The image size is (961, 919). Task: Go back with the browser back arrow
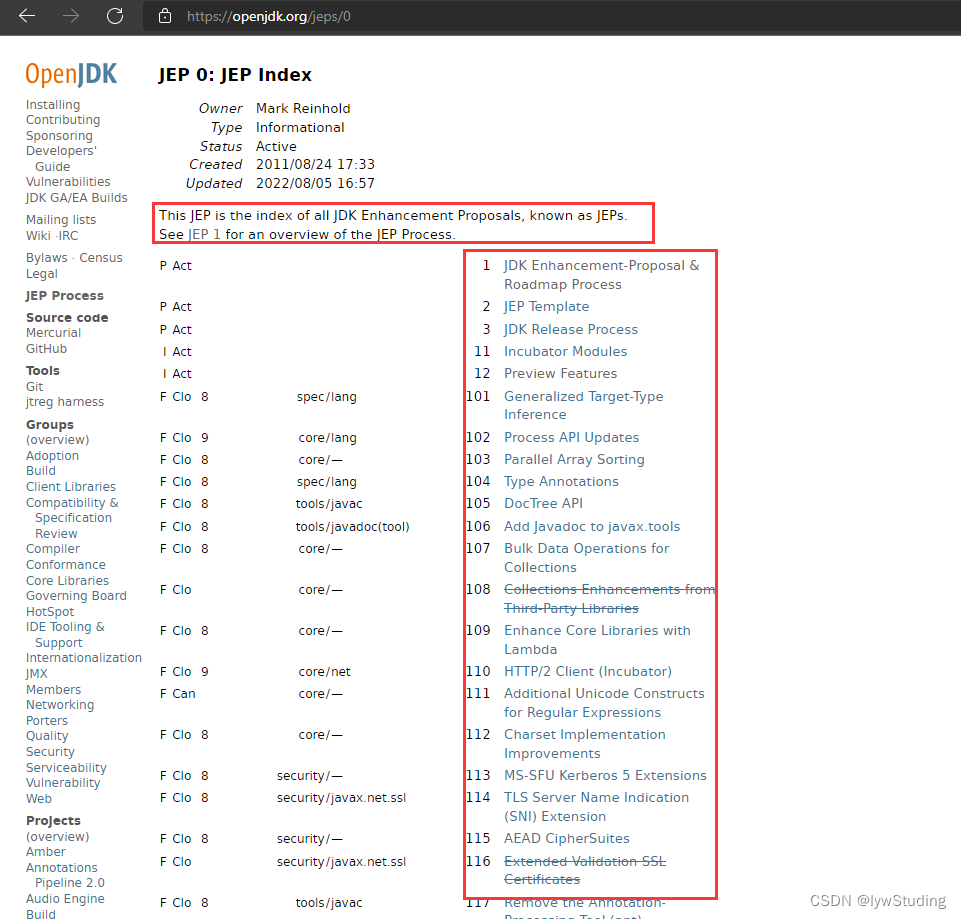pyautogui.click(x=27, y=16)
